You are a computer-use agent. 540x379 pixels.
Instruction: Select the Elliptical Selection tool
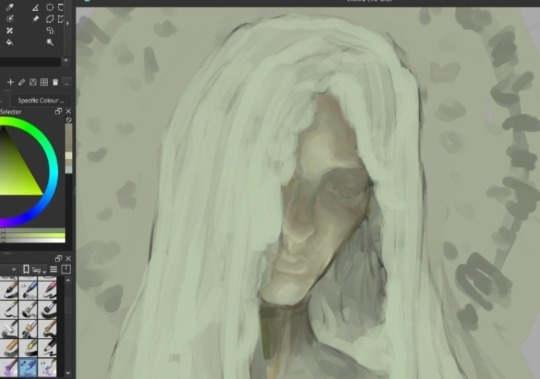point(50,7)
